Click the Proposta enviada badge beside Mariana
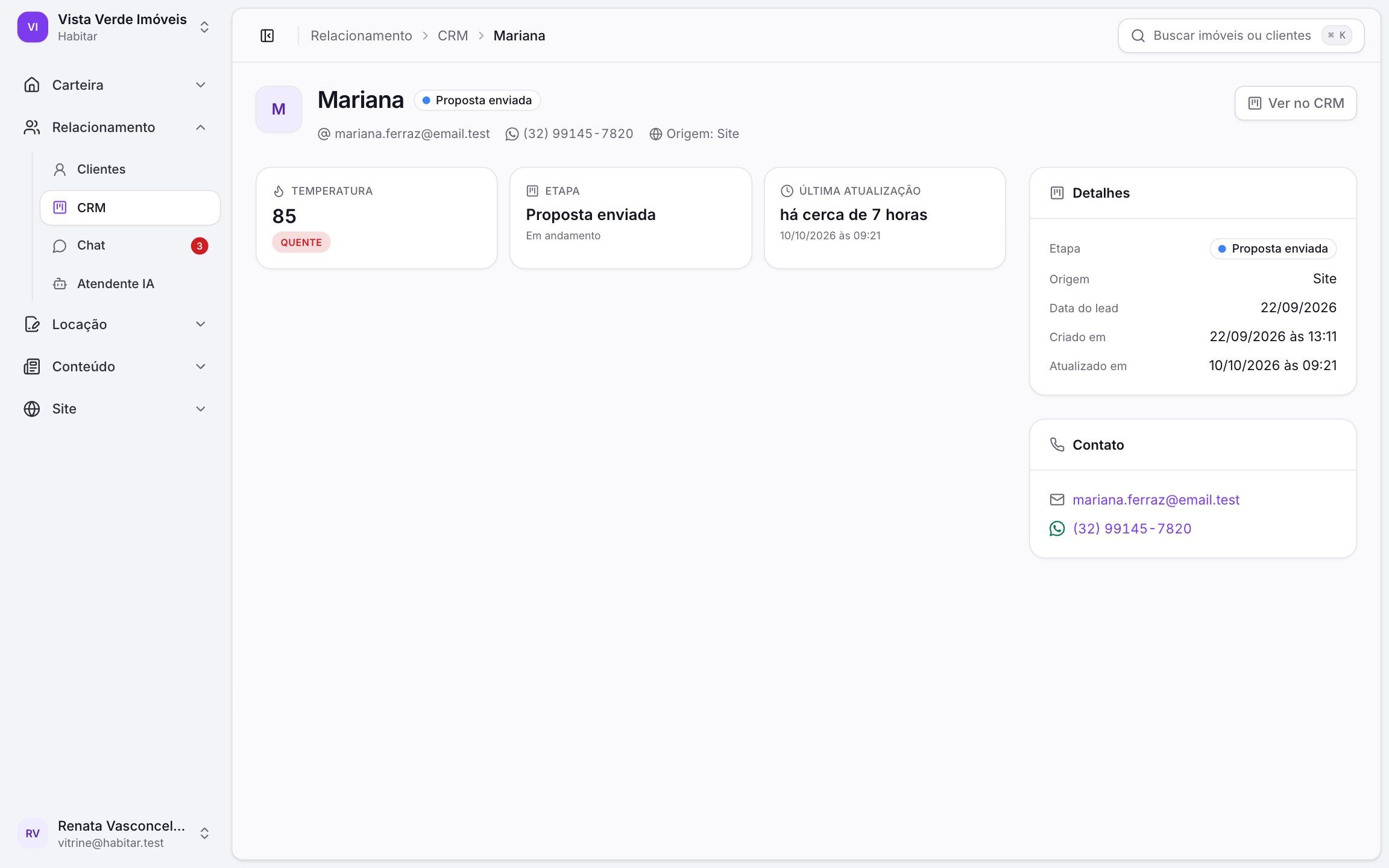This screenshot has width=1389, height=868. [477, 100]
